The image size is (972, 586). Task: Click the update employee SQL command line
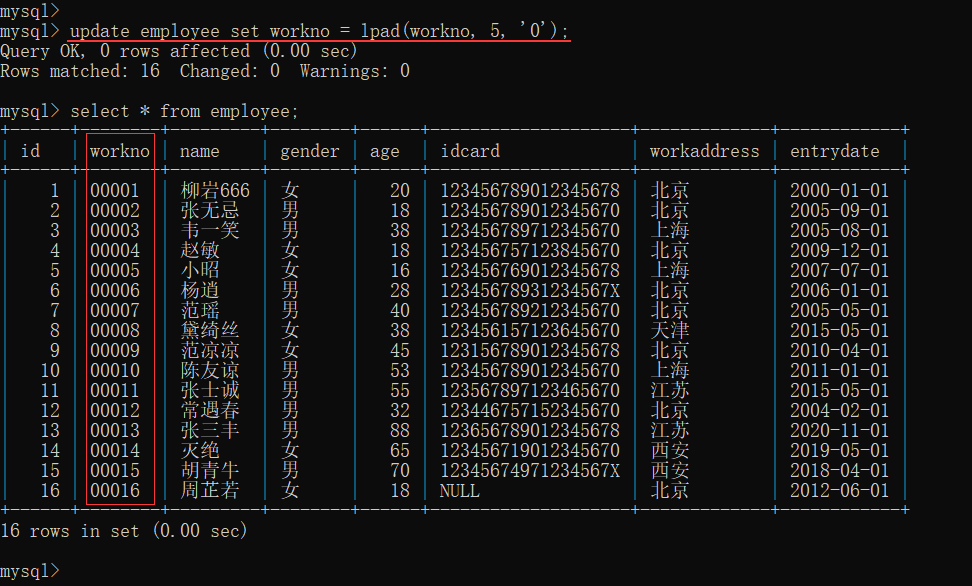tap(319, 30)
